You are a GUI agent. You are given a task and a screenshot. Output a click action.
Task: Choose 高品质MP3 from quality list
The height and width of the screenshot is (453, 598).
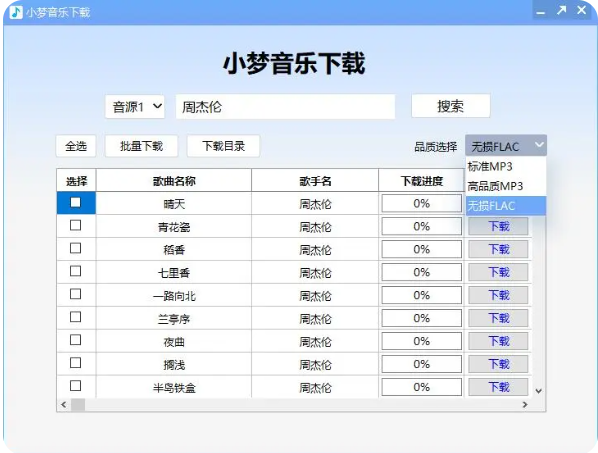tap(506, 186)
